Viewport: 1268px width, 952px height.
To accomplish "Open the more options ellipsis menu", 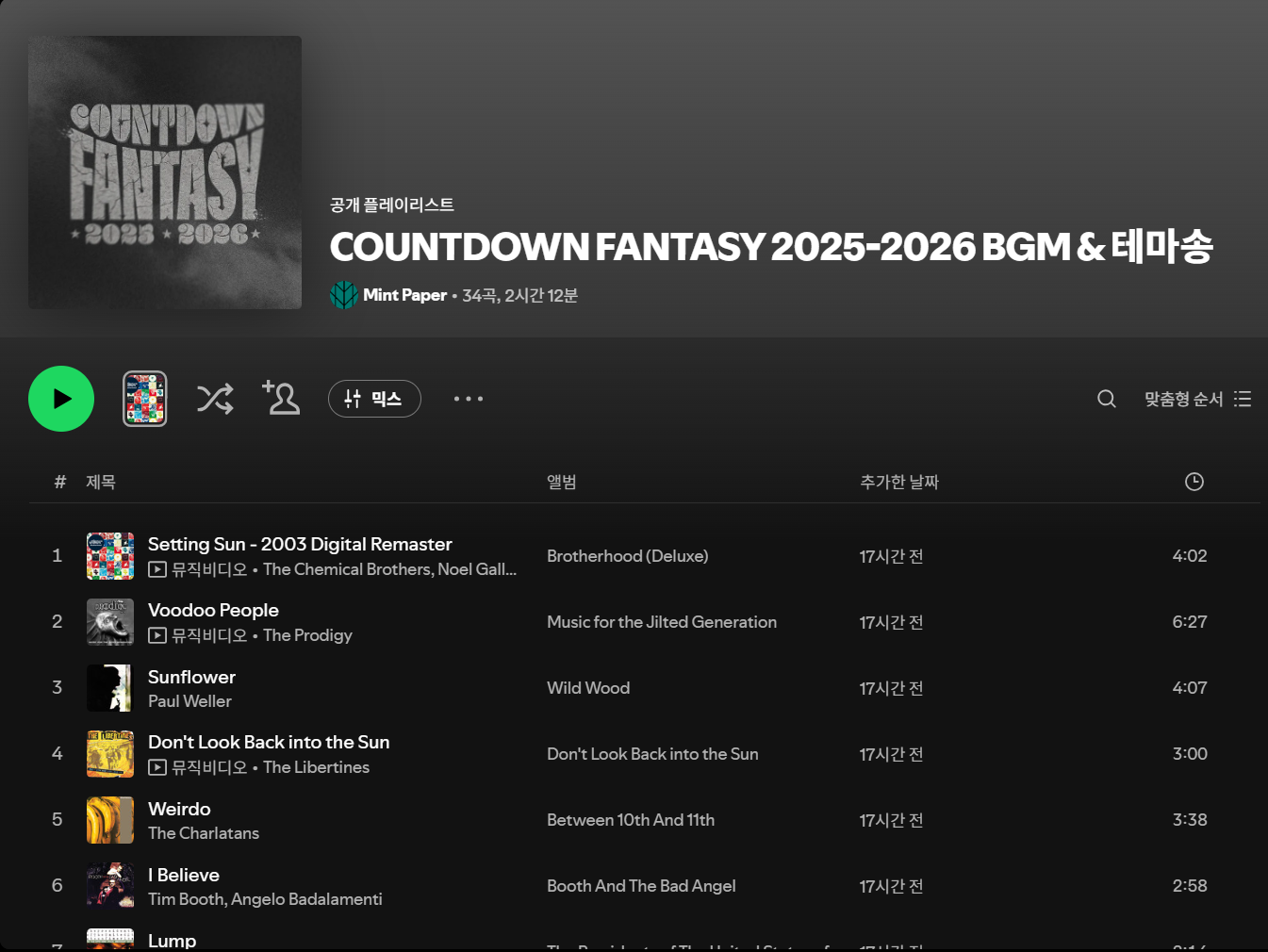I will 469,399.
